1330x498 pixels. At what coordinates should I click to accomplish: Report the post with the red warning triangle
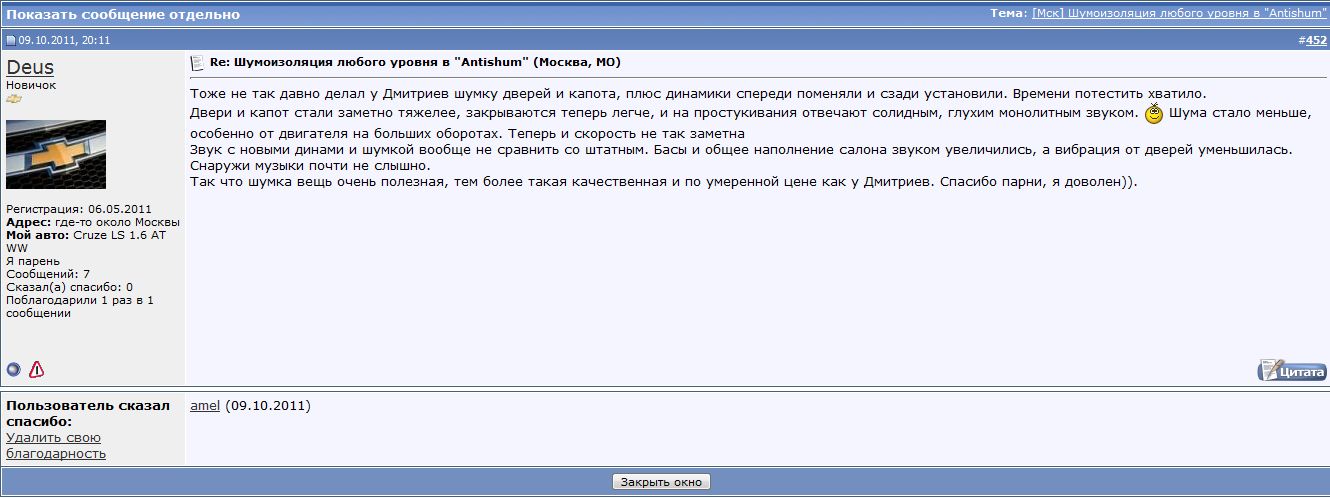[x=37, y=370]
